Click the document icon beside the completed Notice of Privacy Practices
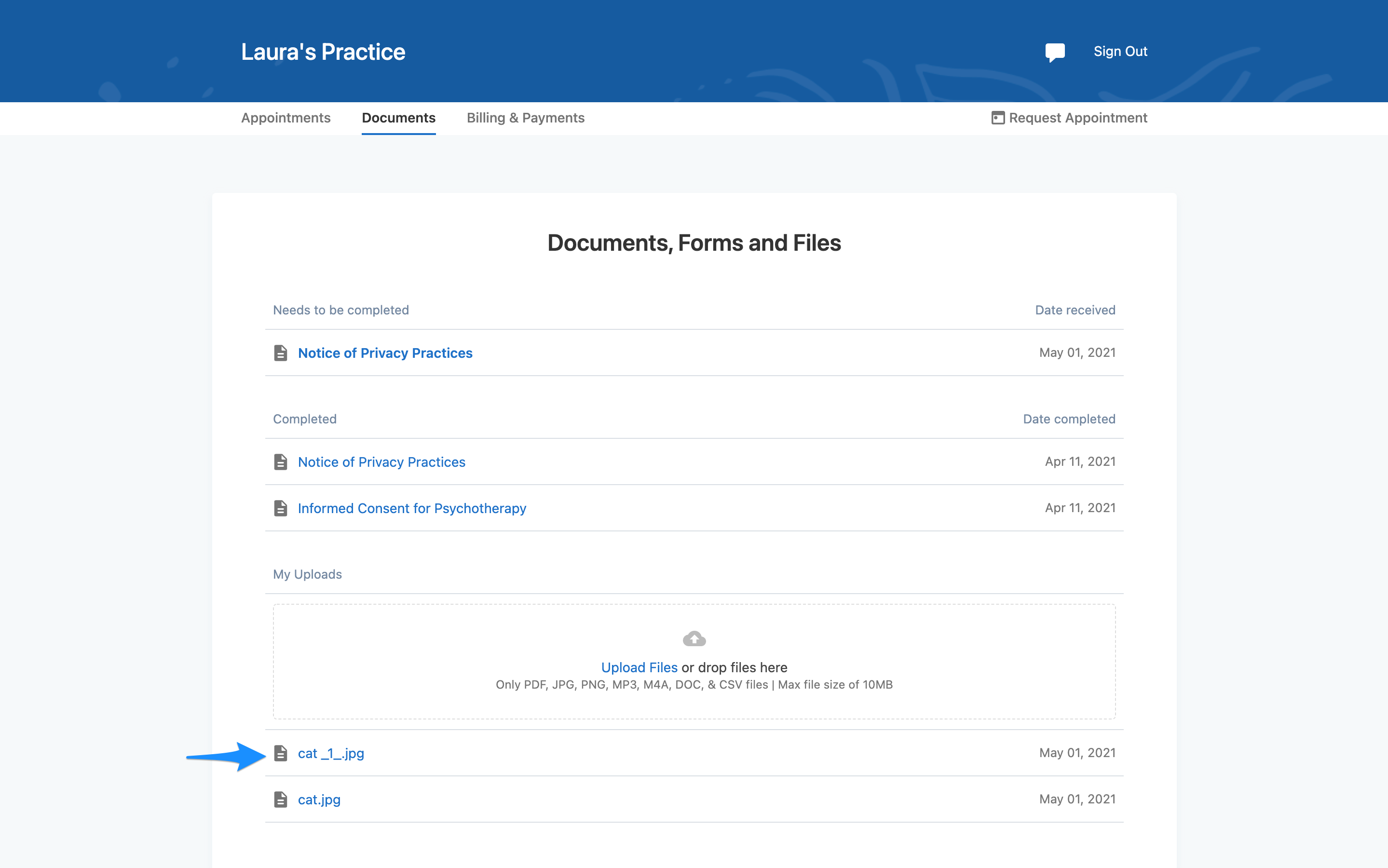The height and width of the screenshot is (868, 1388). pyautogui.click(x=280, y=461)
